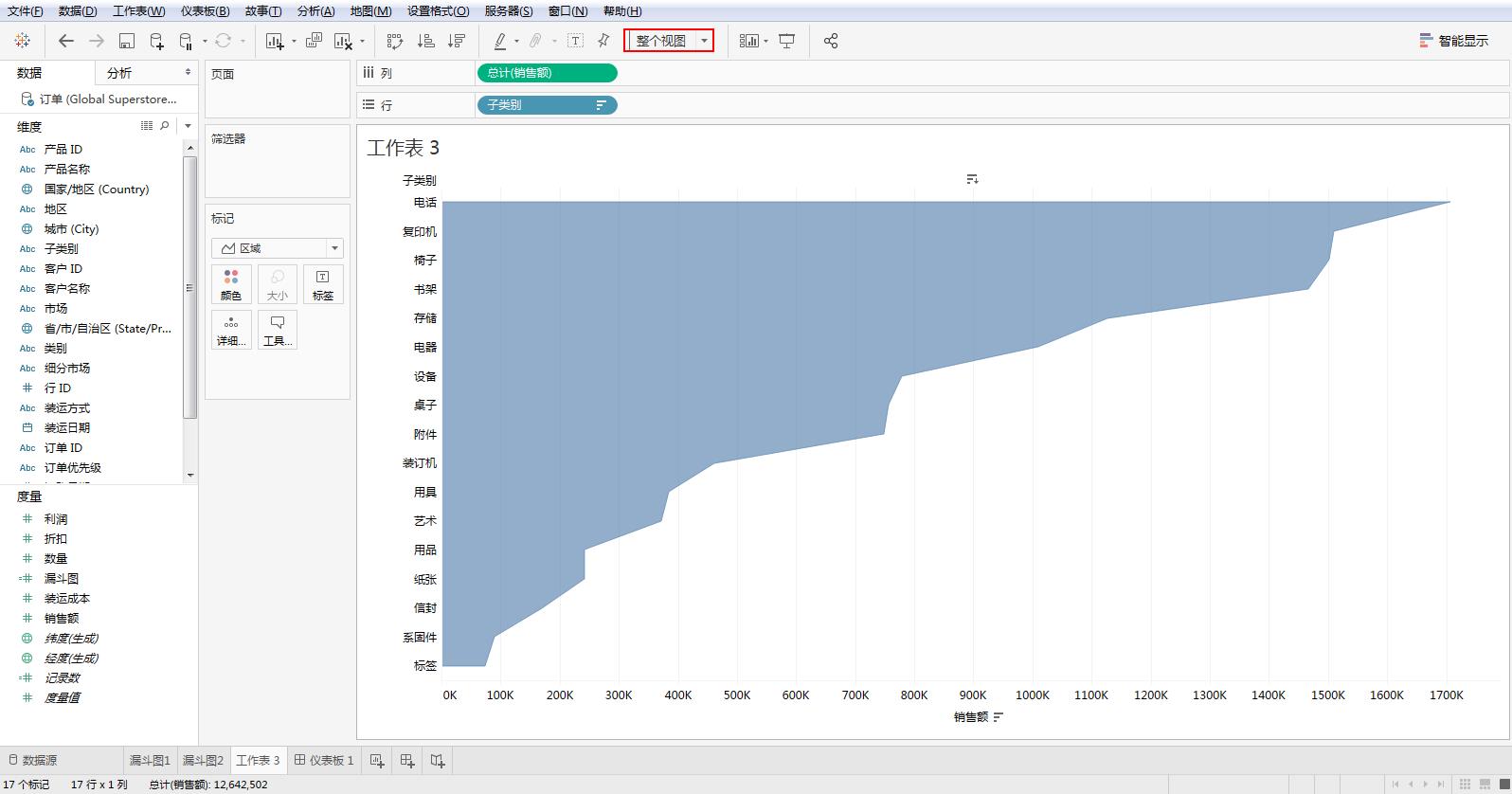Click the highlight pen icon
The image size is (1512, 794).
tap(500, 41)
